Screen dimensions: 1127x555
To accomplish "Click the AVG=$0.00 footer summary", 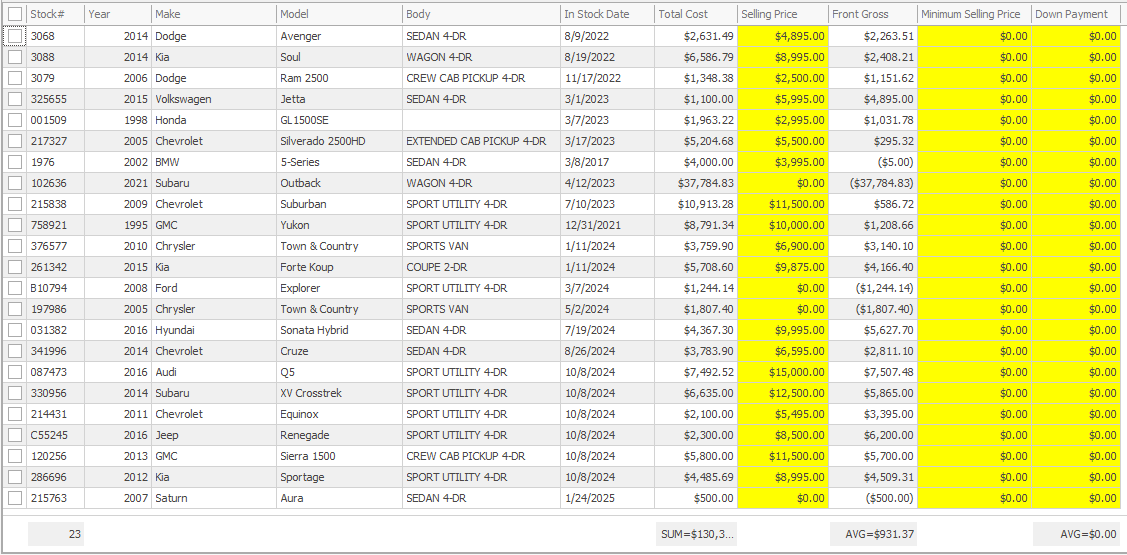I will (1076, 534).
